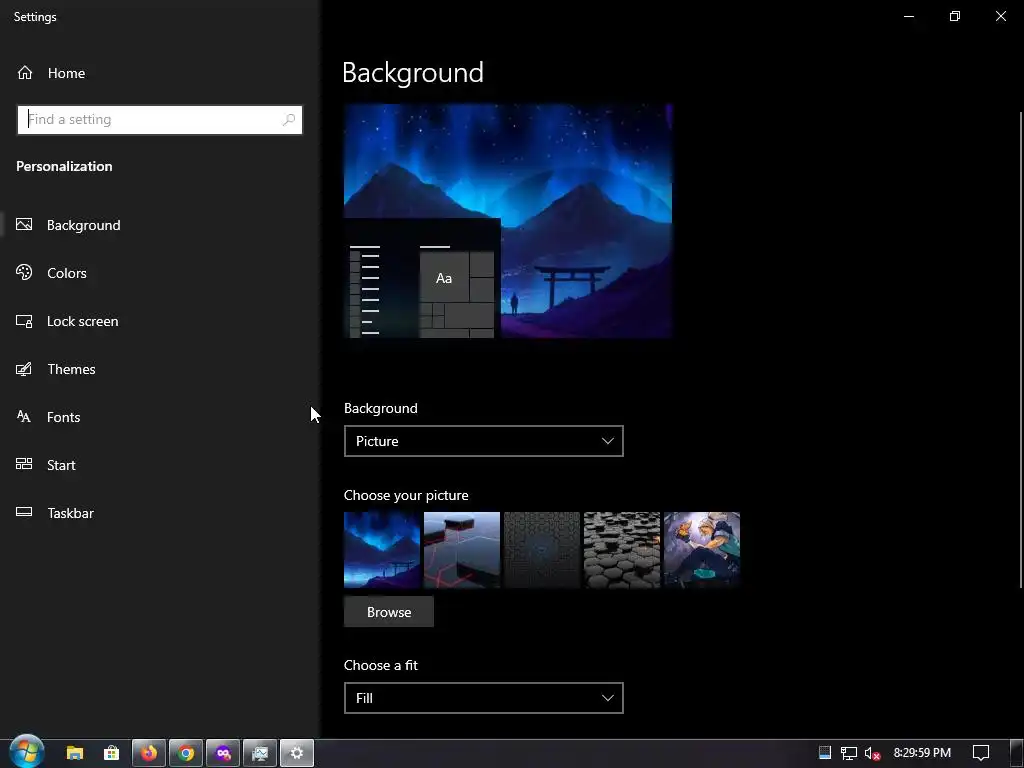Open the Windows Start orb
This screenshot has width=1024, height=768.
click(27, 752)
